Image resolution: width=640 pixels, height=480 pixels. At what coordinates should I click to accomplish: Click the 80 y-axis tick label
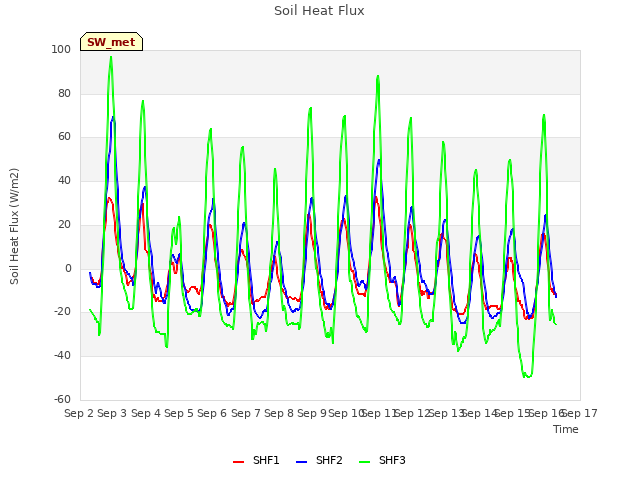[x=64, y=93]
